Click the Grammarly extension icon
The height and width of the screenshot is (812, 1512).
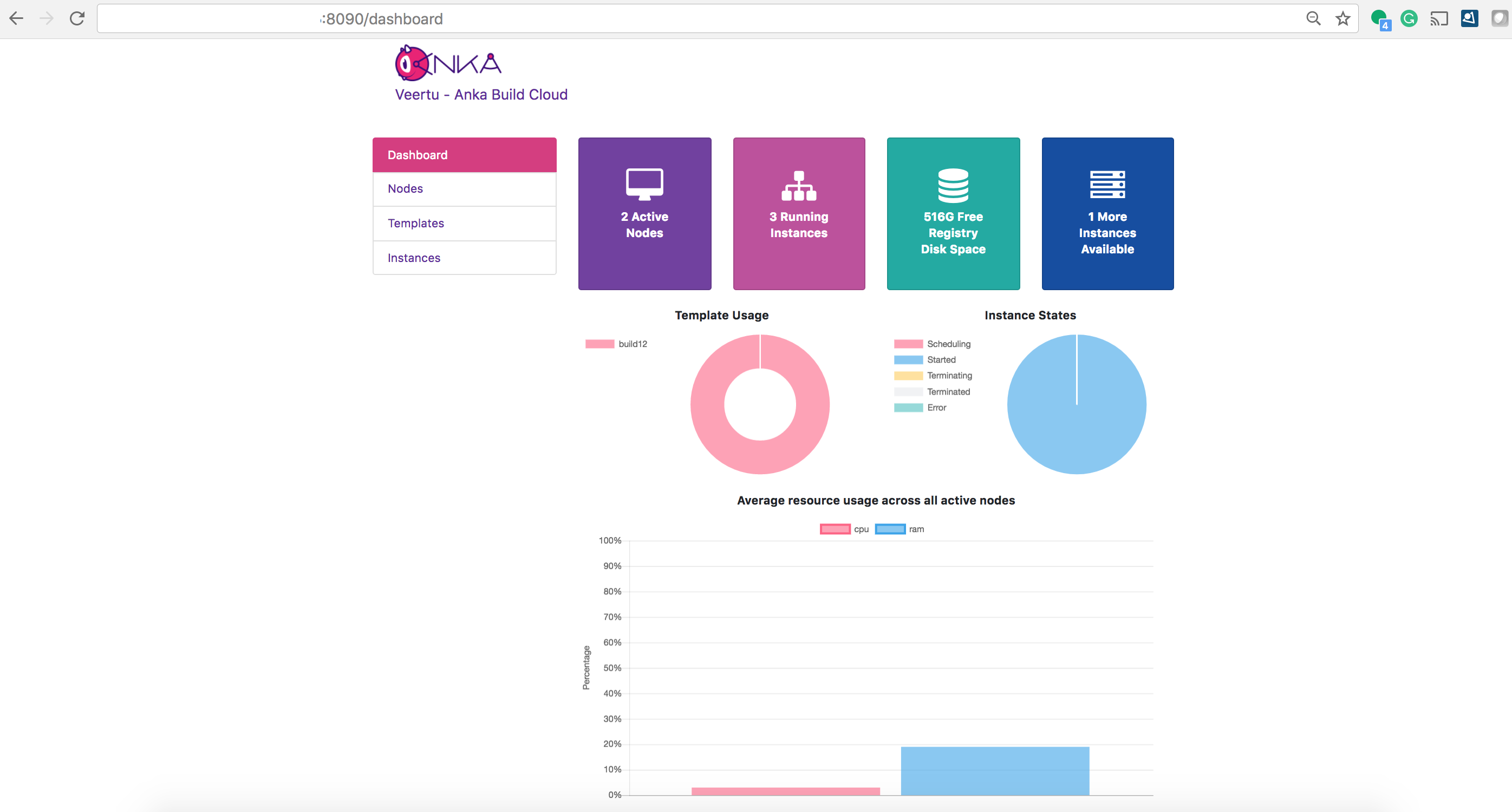click(x=1409, y=19)
